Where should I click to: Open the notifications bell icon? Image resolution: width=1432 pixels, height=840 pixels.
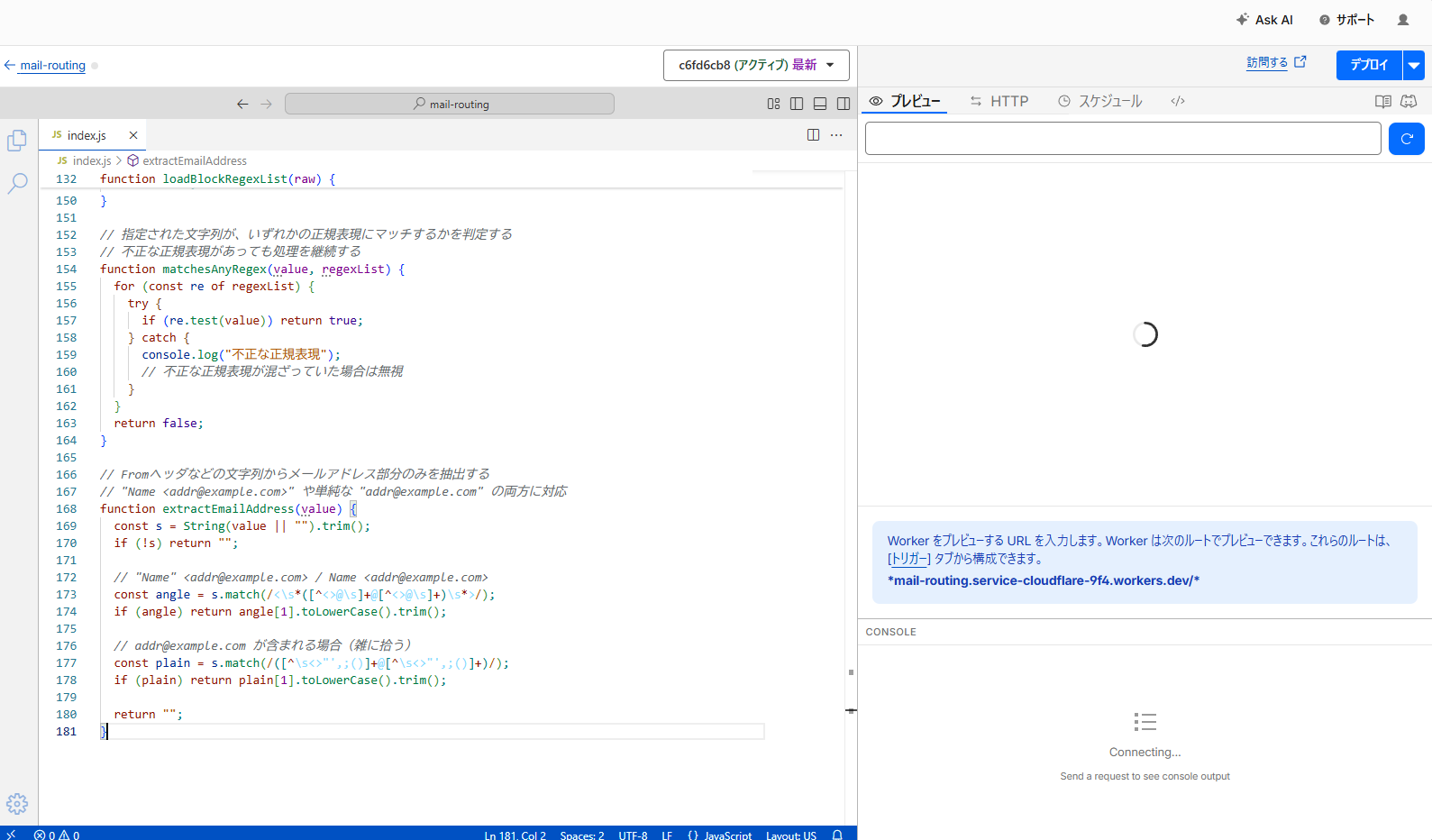[837, 835]
